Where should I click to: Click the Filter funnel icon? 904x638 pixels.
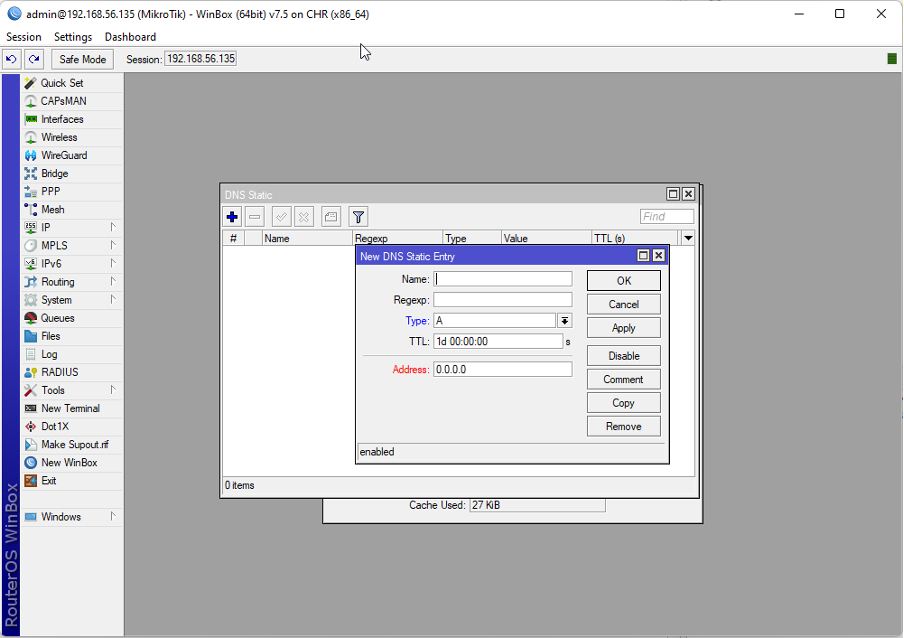pyautogui.click(x=358, y=216)
